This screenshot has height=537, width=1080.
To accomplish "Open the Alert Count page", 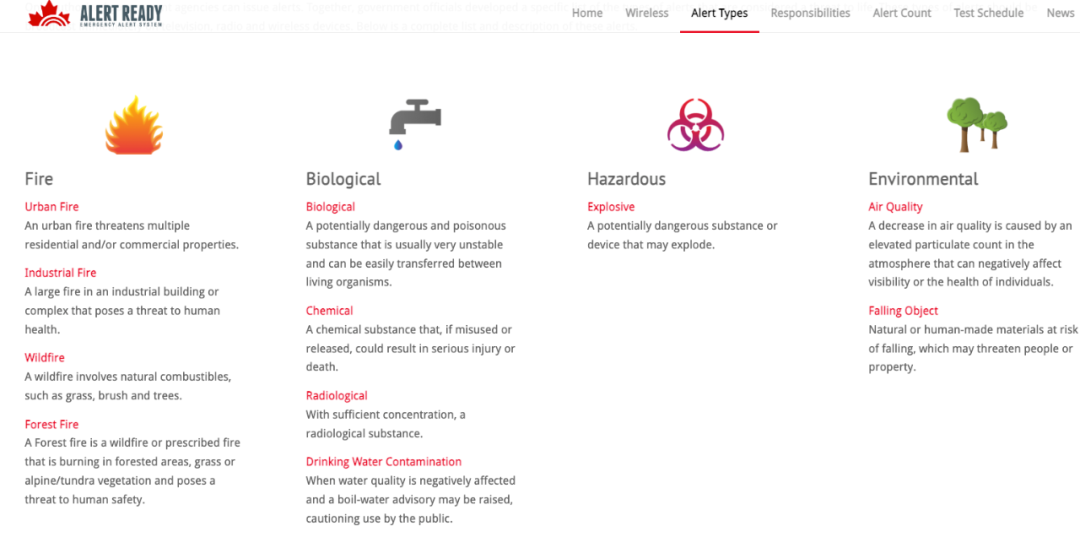I will pyautogui.click(x=902, y=13).
